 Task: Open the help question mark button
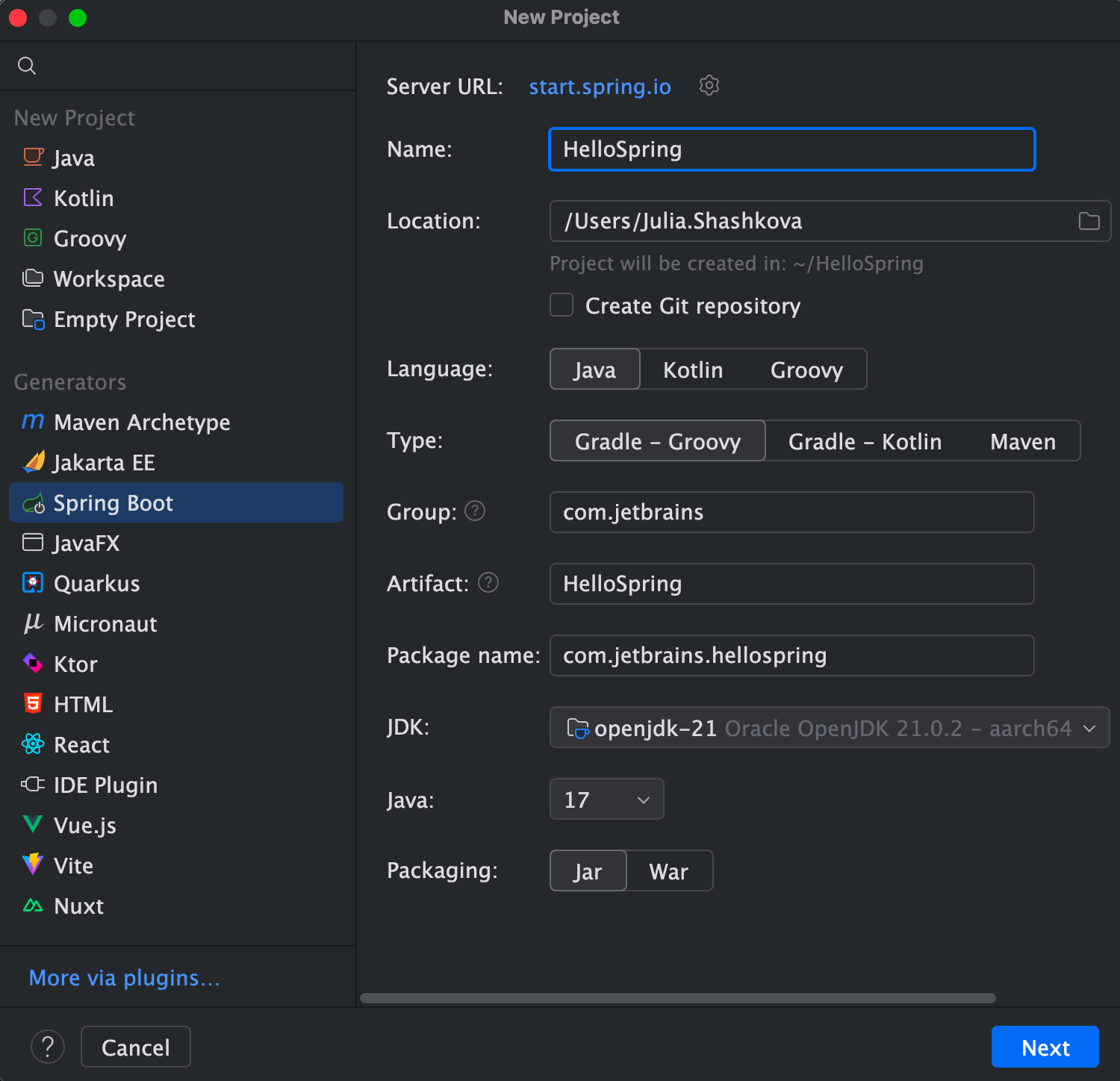(48, 1047)
